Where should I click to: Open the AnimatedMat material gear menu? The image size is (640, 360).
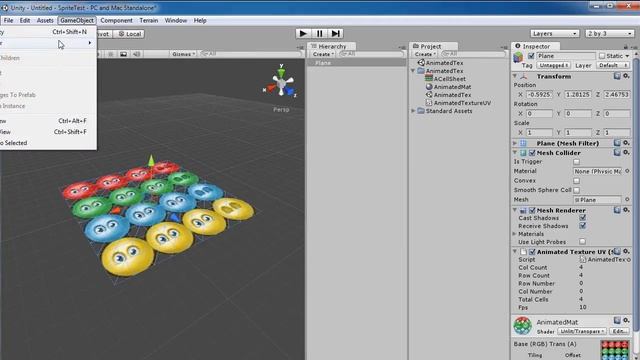click(x=626, y=321)
